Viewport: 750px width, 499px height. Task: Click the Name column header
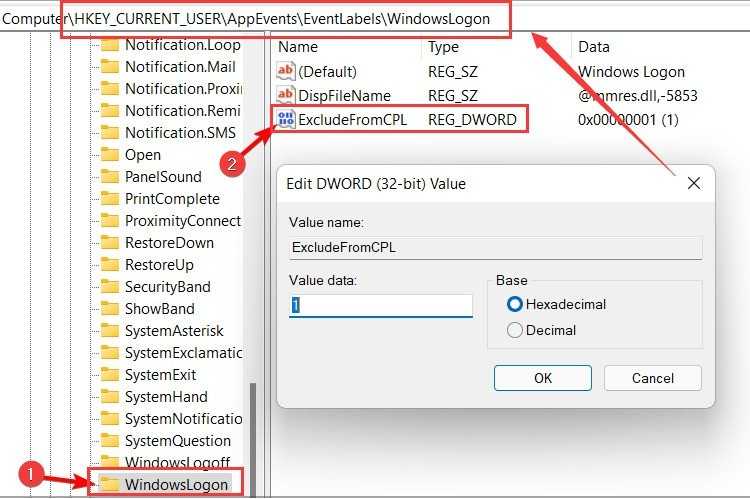[x=298, y=47]
